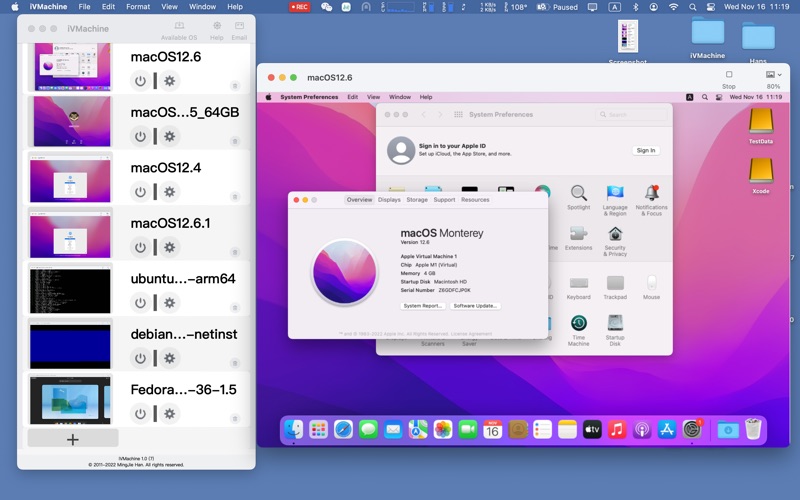The height and width of the screenshot is (500, 800).
Task: Power on the debian netinst VM
Action: (140, 358)
